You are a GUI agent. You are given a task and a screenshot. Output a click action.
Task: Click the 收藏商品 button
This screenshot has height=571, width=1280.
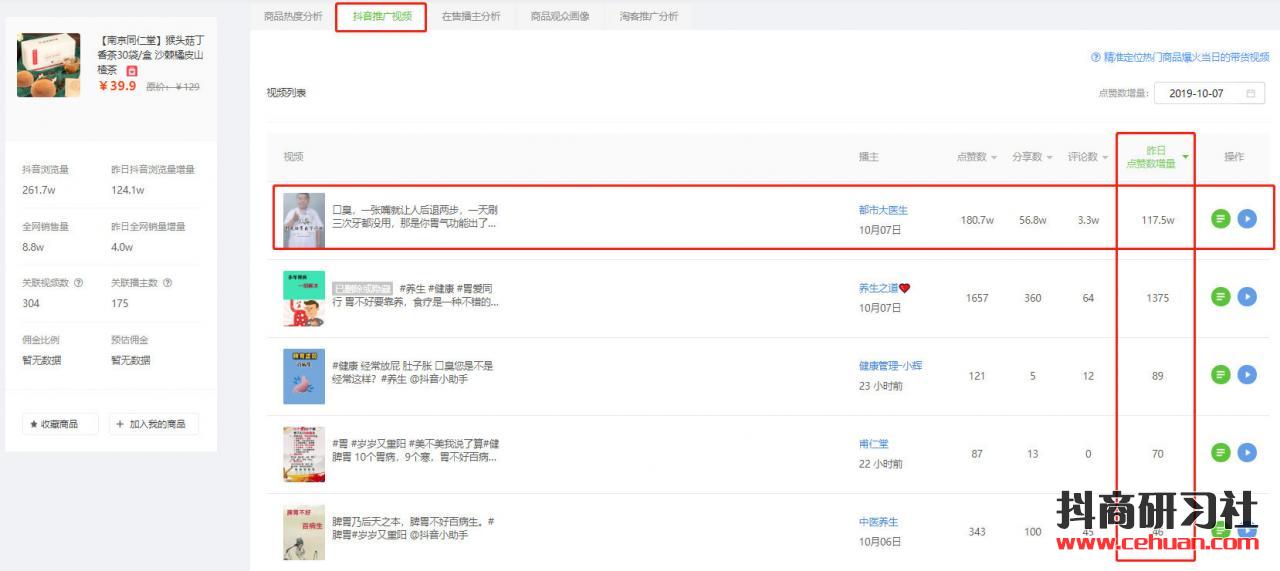[60, 424]
